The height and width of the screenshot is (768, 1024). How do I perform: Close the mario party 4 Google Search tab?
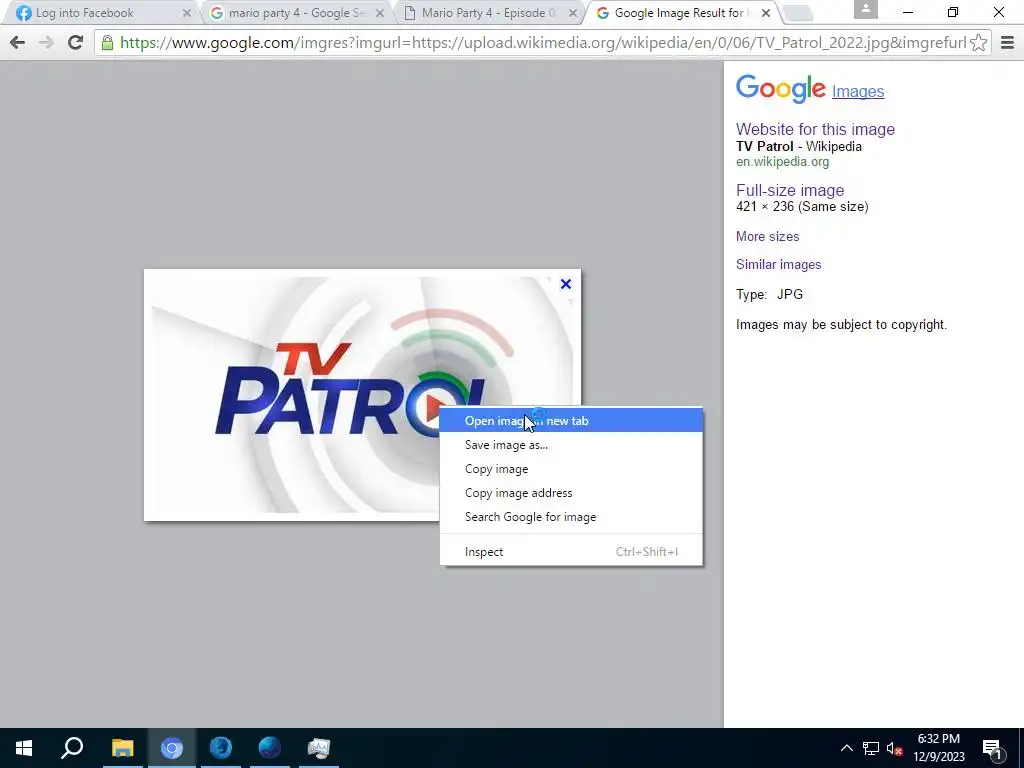(379, 12)
